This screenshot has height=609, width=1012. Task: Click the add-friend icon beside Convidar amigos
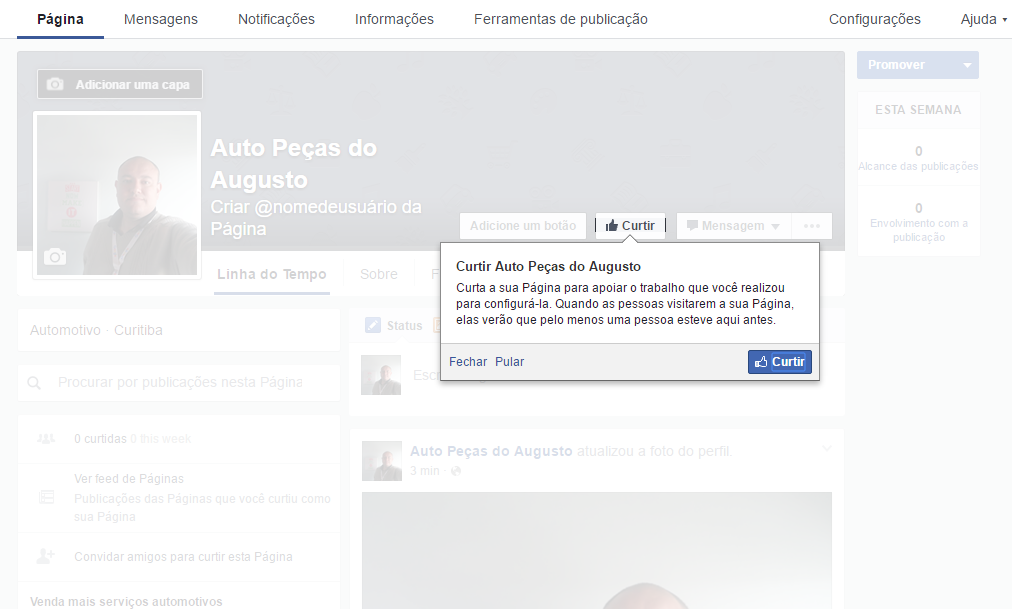pyautogui.click(x=46, y=556)
